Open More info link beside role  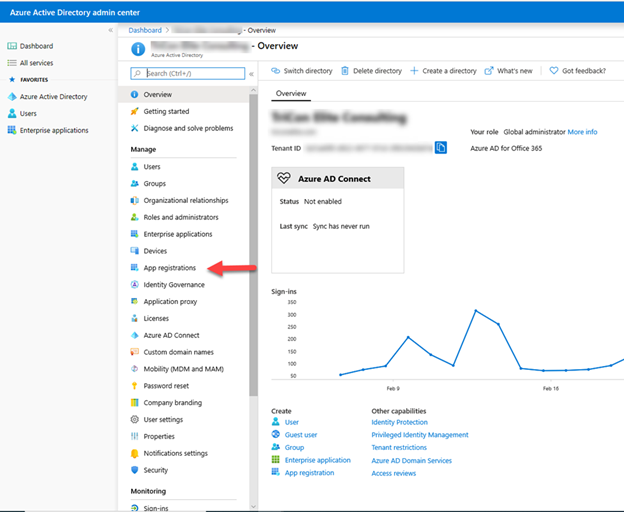click(x=582, y=132)
